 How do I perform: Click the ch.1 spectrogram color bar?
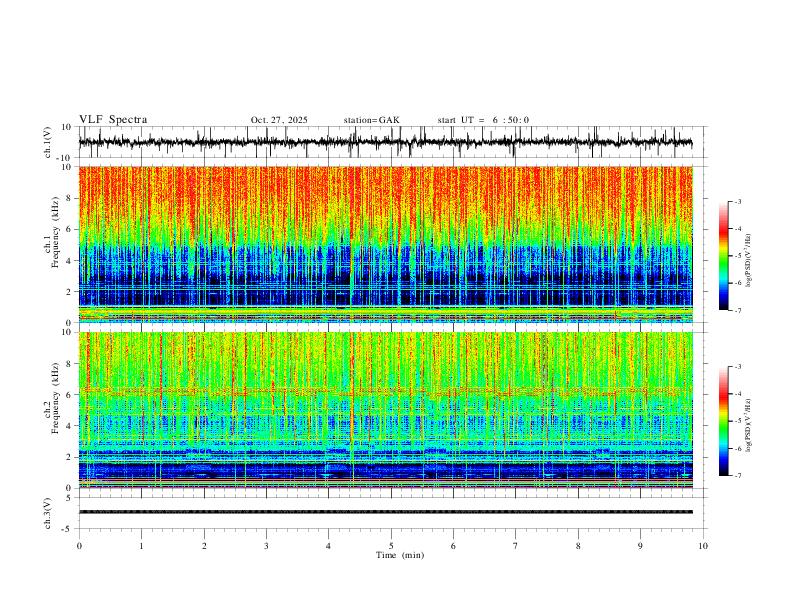[723, 256]
